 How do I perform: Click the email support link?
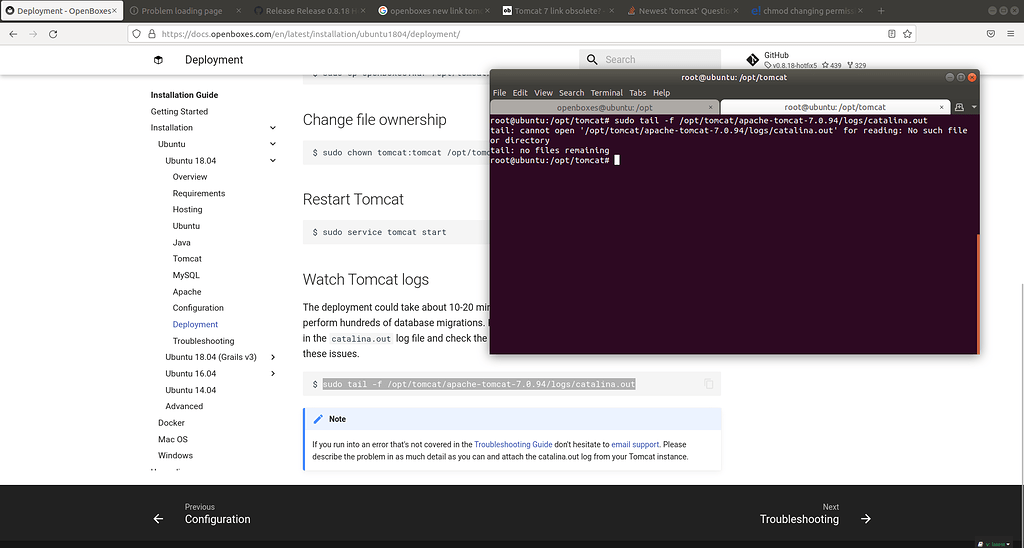point(635,444)
